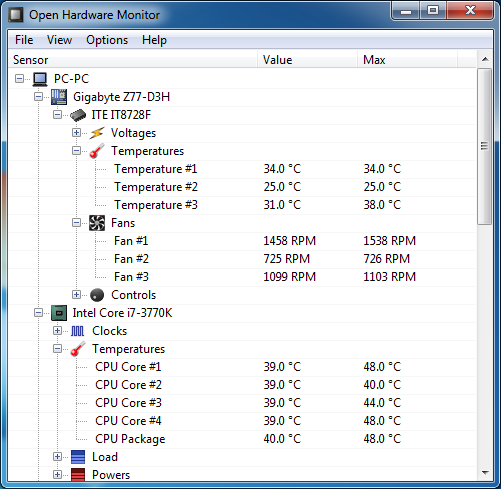Collapse the Intel Core i7-3770K node
The width and height of the screenshot is (501, 489).
pos(38,313)
